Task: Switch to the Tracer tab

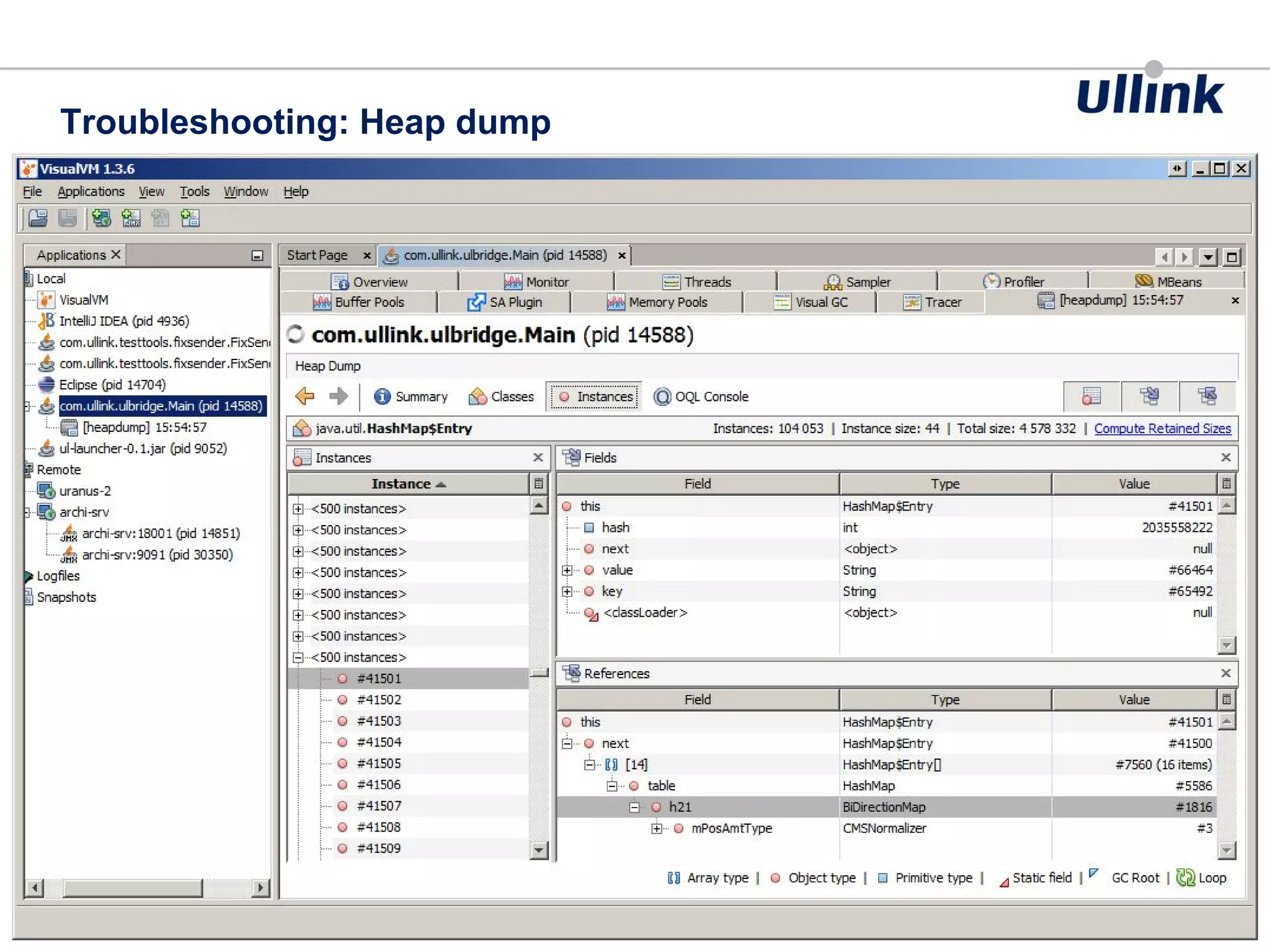Action: click(x=932, y=302)
